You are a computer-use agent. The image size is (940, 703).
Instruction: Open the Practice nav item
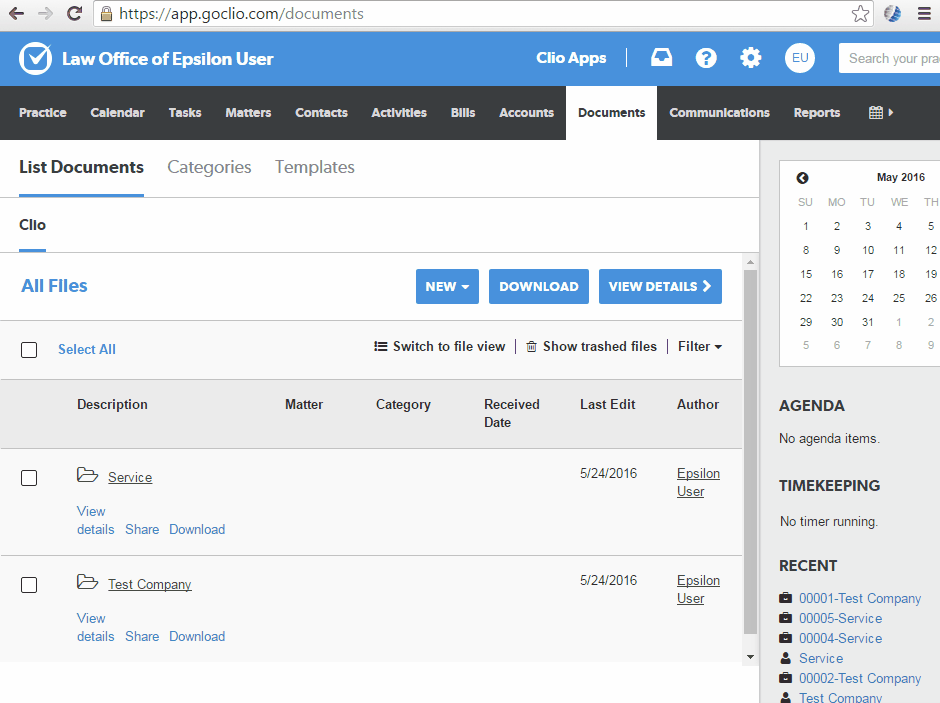(x=43, y=113)
